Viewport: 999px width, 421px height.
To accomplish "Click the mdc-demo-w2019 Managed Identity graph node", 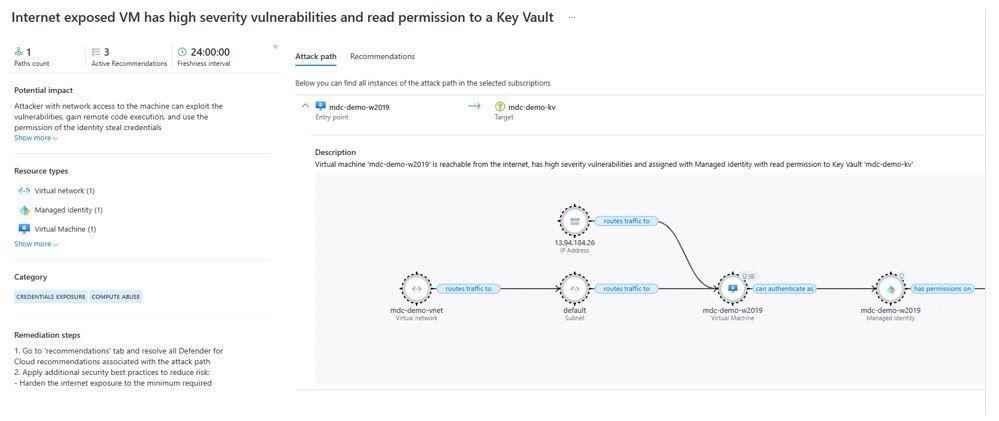I will coord(890,289).
